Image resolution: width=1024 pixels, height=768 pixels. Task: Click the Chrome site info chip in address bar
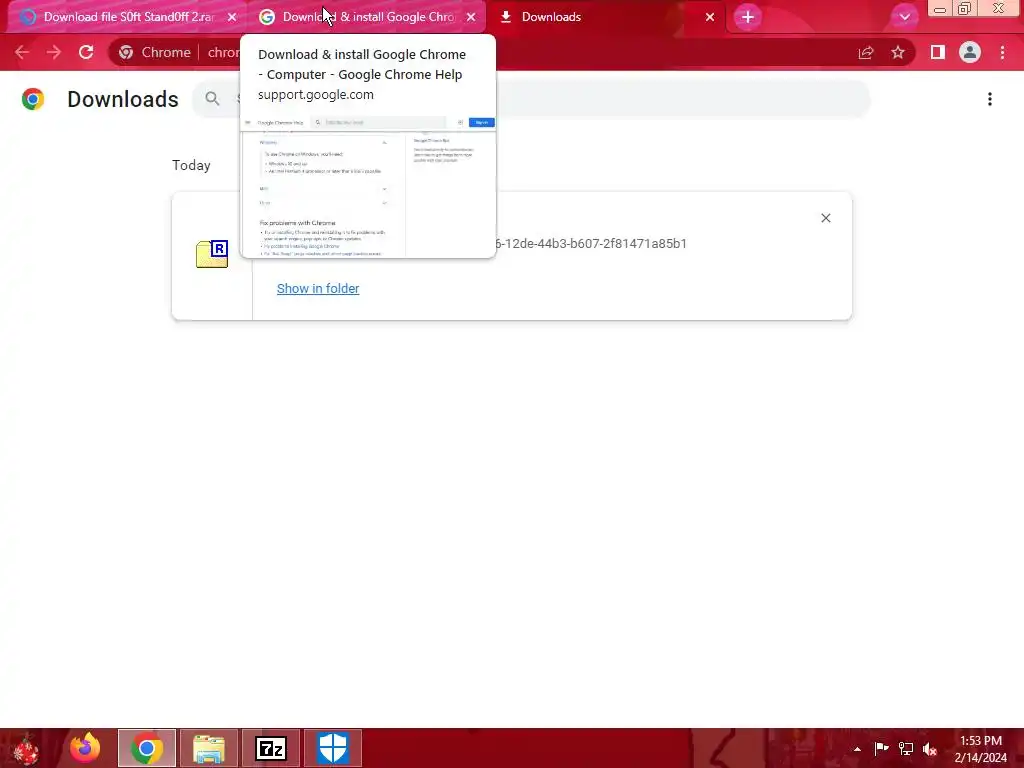click(x=155, y=52)
